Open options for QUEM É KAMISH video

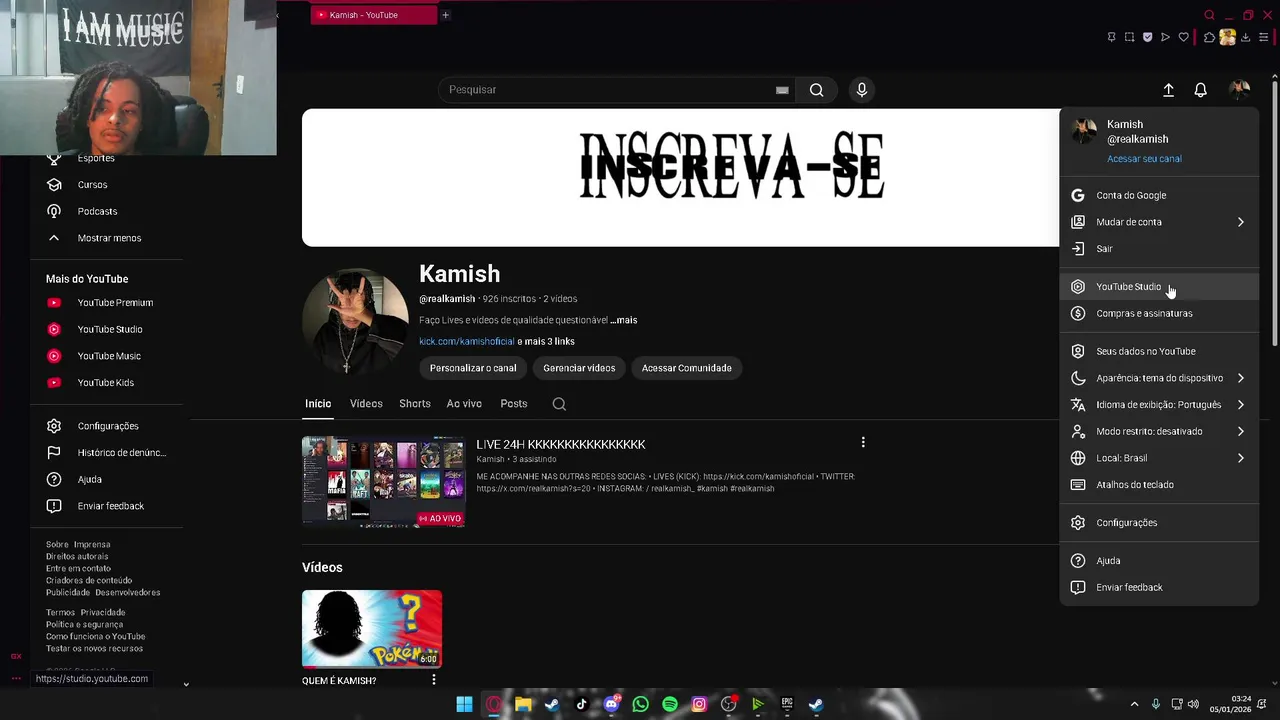pyautogui.click(x=433, y=680)
